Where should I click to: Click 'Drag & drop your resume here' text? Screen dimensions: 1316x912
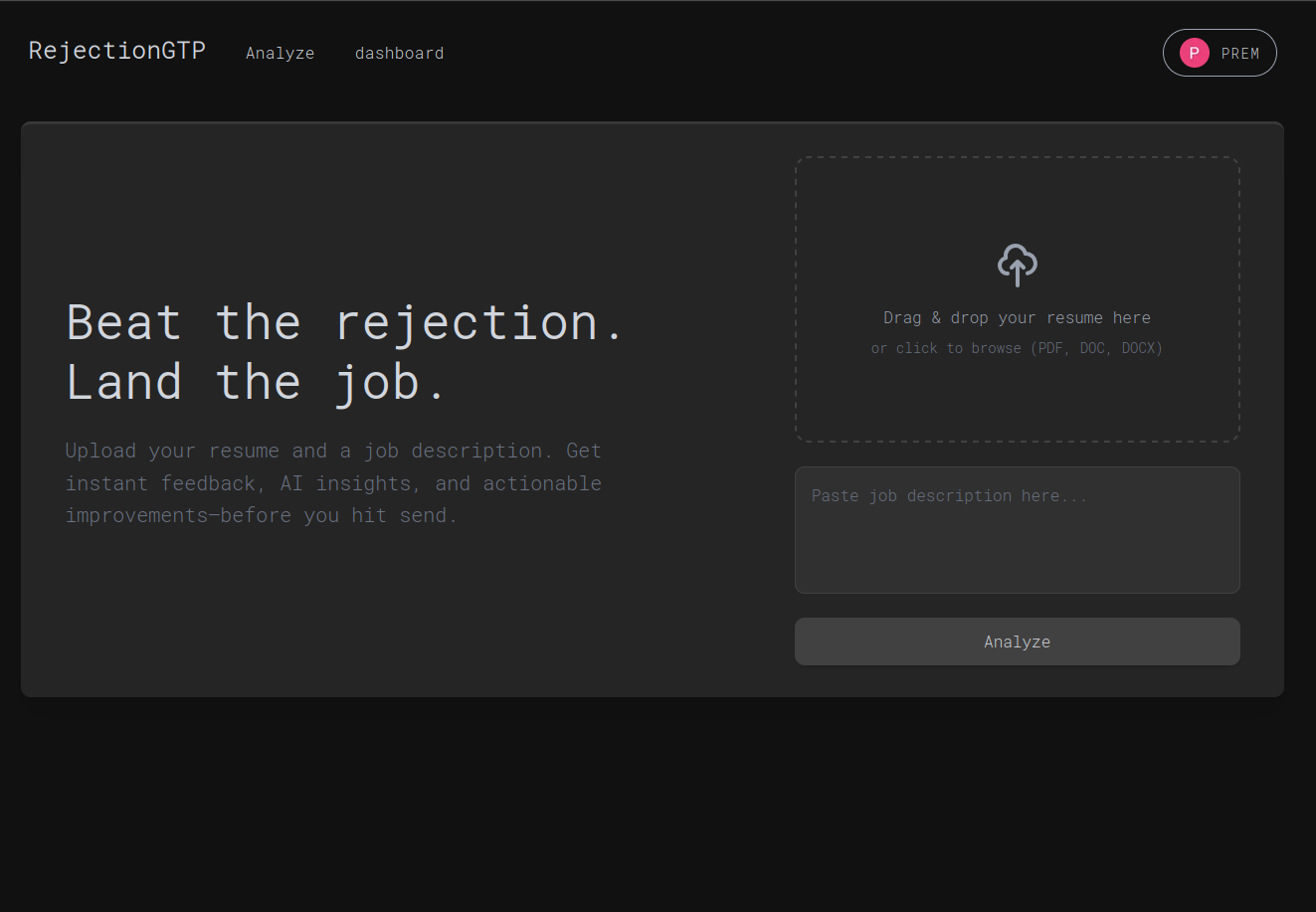point(1017,318)
